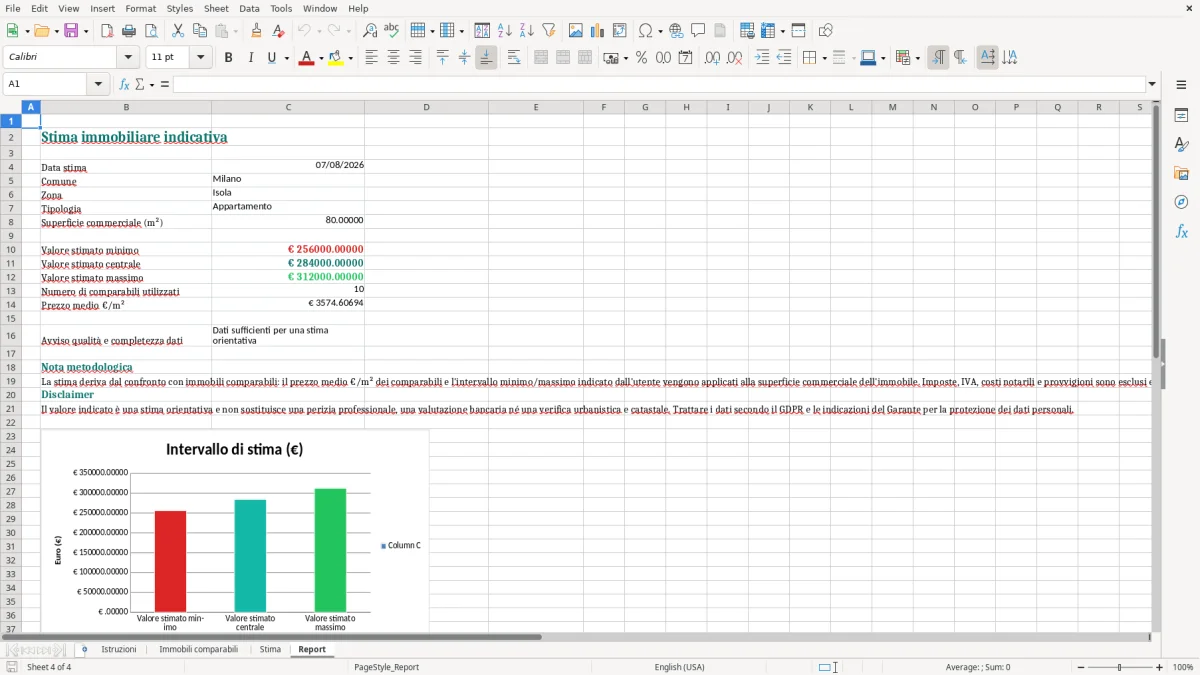
Task: Open the Sheet menu
Action: 216,8
